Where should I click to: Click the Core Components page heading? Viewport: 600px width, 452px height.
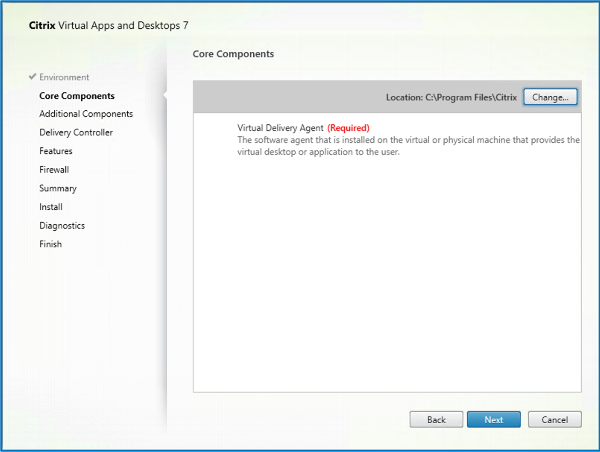[x=233, y=54]
